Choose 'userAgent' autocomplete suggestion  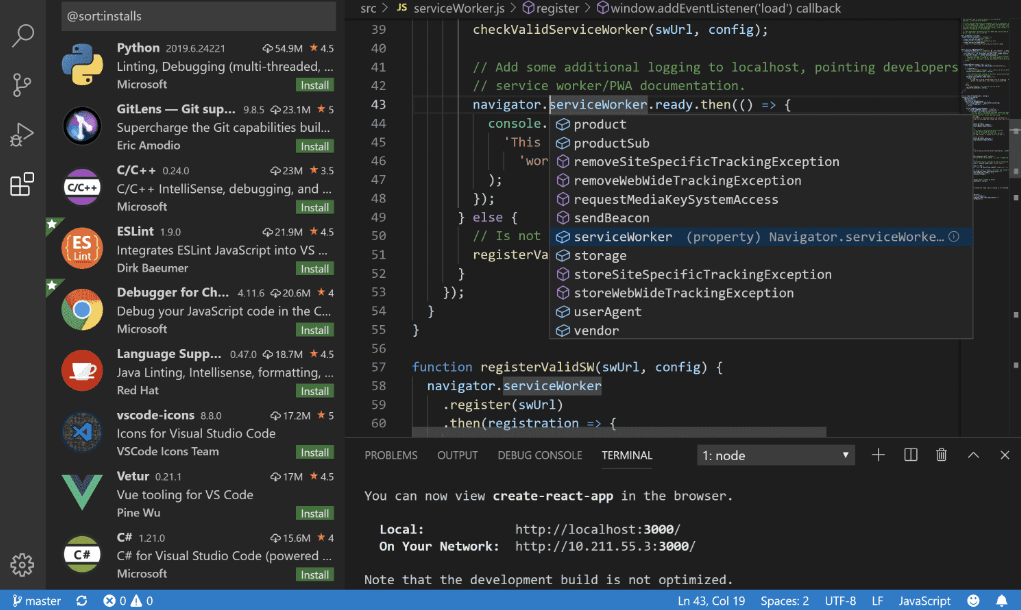click(x=761, y=312)
